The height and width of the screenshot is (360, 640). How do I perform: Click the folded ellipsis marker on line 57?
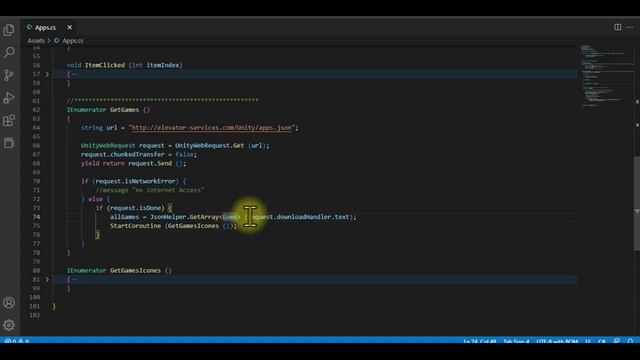(74, 74)
